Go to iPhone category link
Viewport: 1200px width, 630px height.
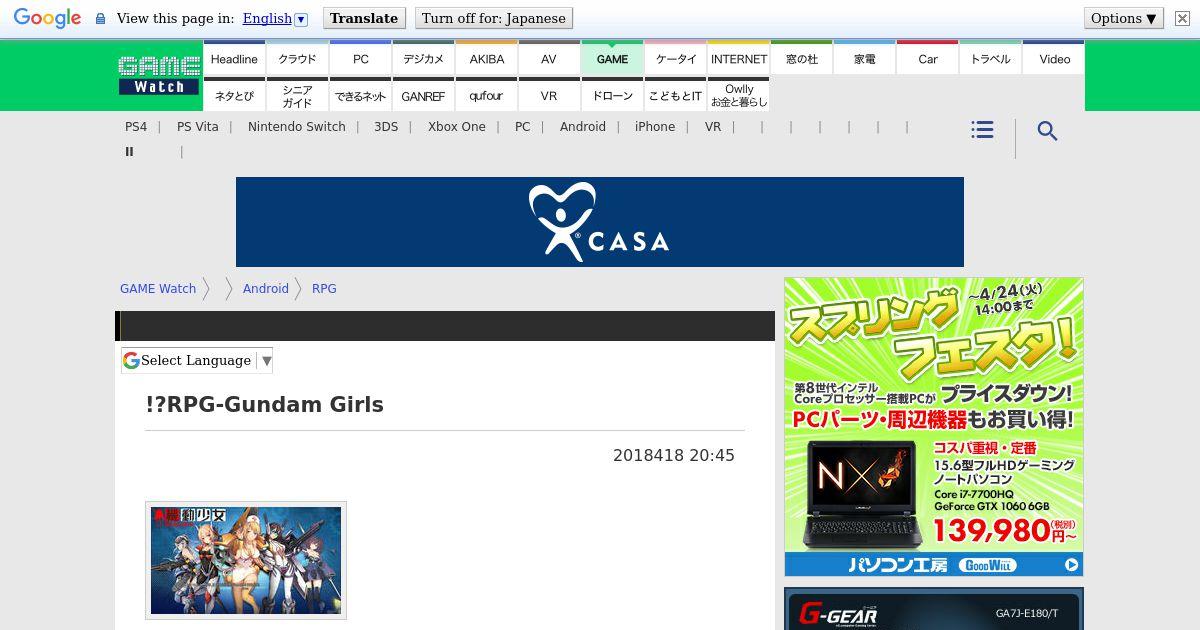tap(655, 127)
